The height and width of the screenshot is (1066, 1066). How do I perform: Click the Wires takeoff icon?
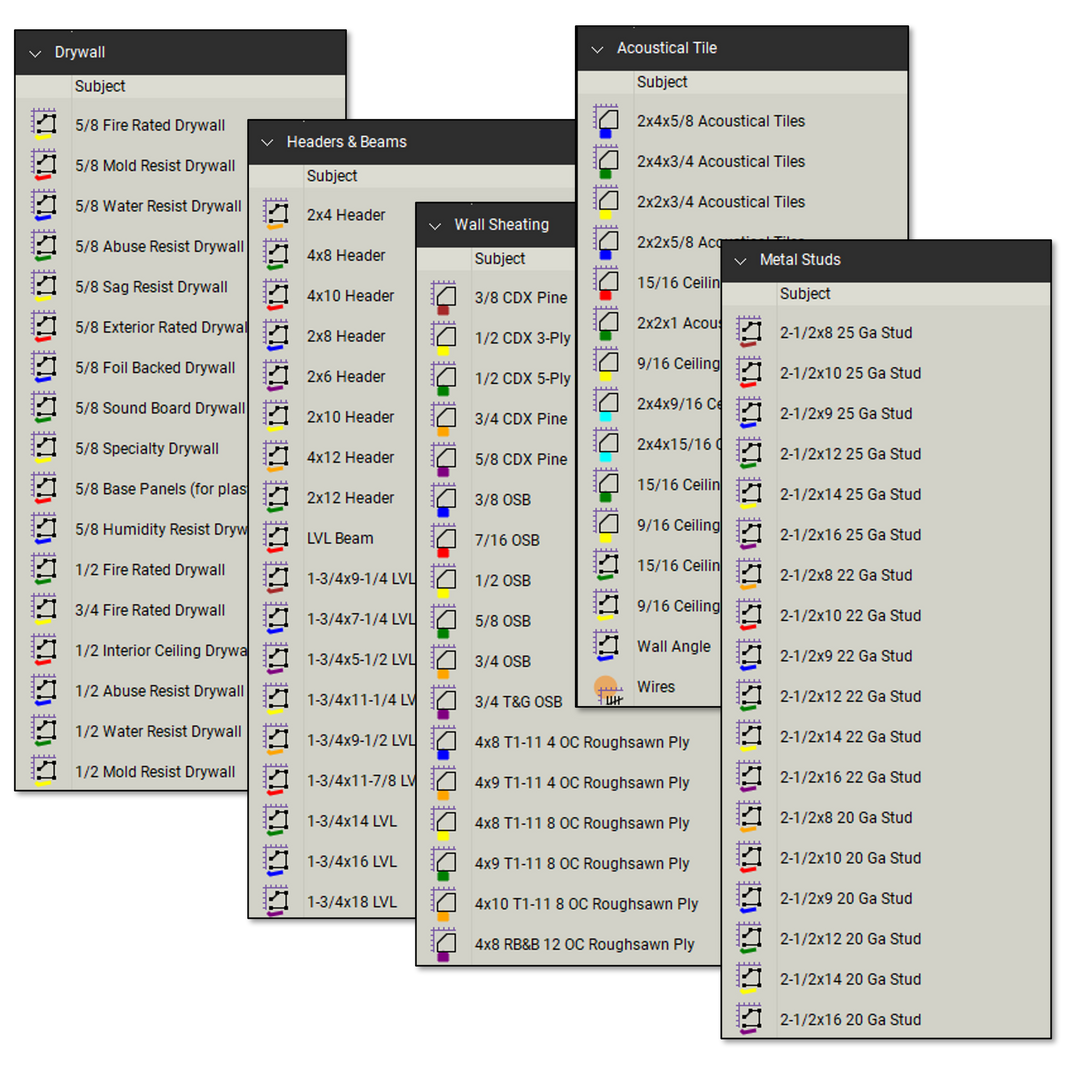[x=607, y=686]
